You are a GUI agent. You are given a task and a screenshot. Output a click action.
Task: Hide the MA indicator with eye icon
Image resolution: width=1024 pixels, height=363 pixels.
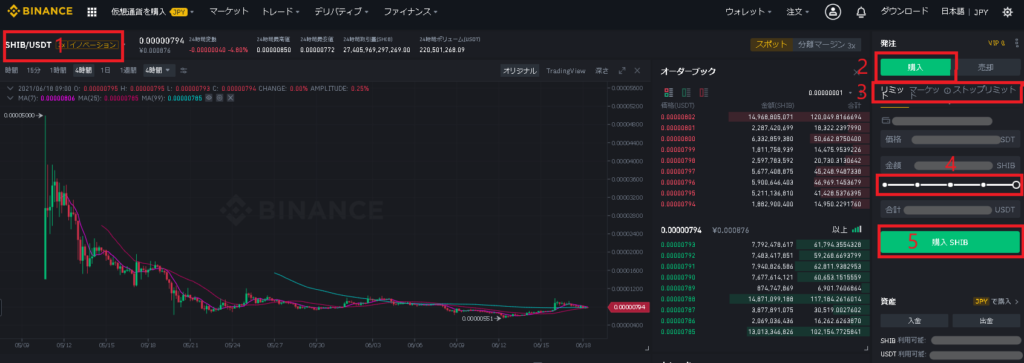209,97
